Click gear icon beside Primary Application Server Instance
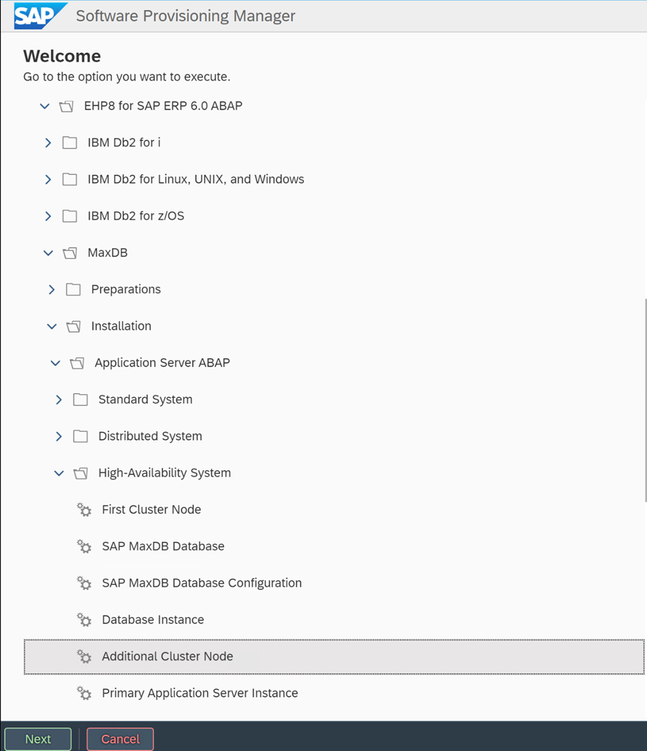647x751 pixels. point(84,693)
